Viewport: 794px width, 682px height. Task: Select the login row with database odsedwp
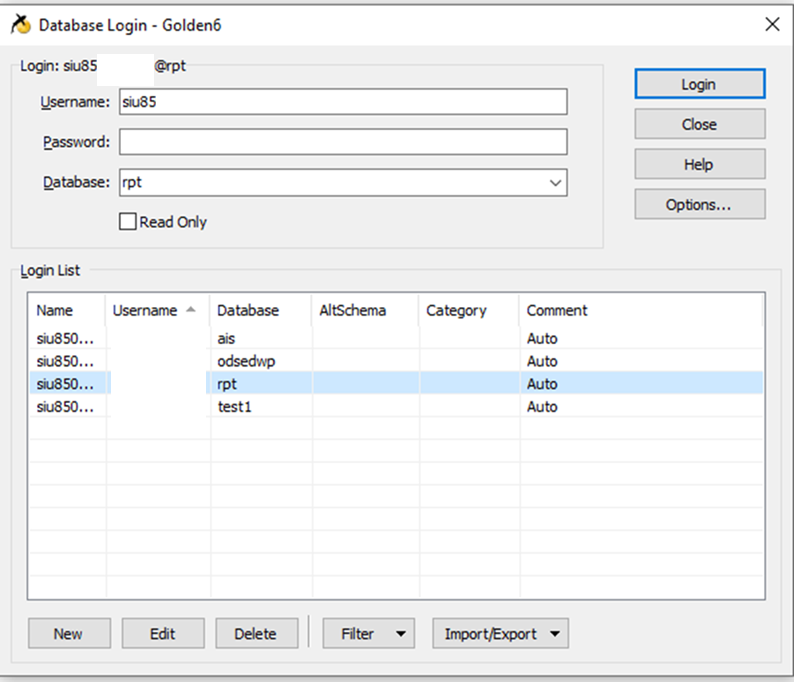(396, 361)
